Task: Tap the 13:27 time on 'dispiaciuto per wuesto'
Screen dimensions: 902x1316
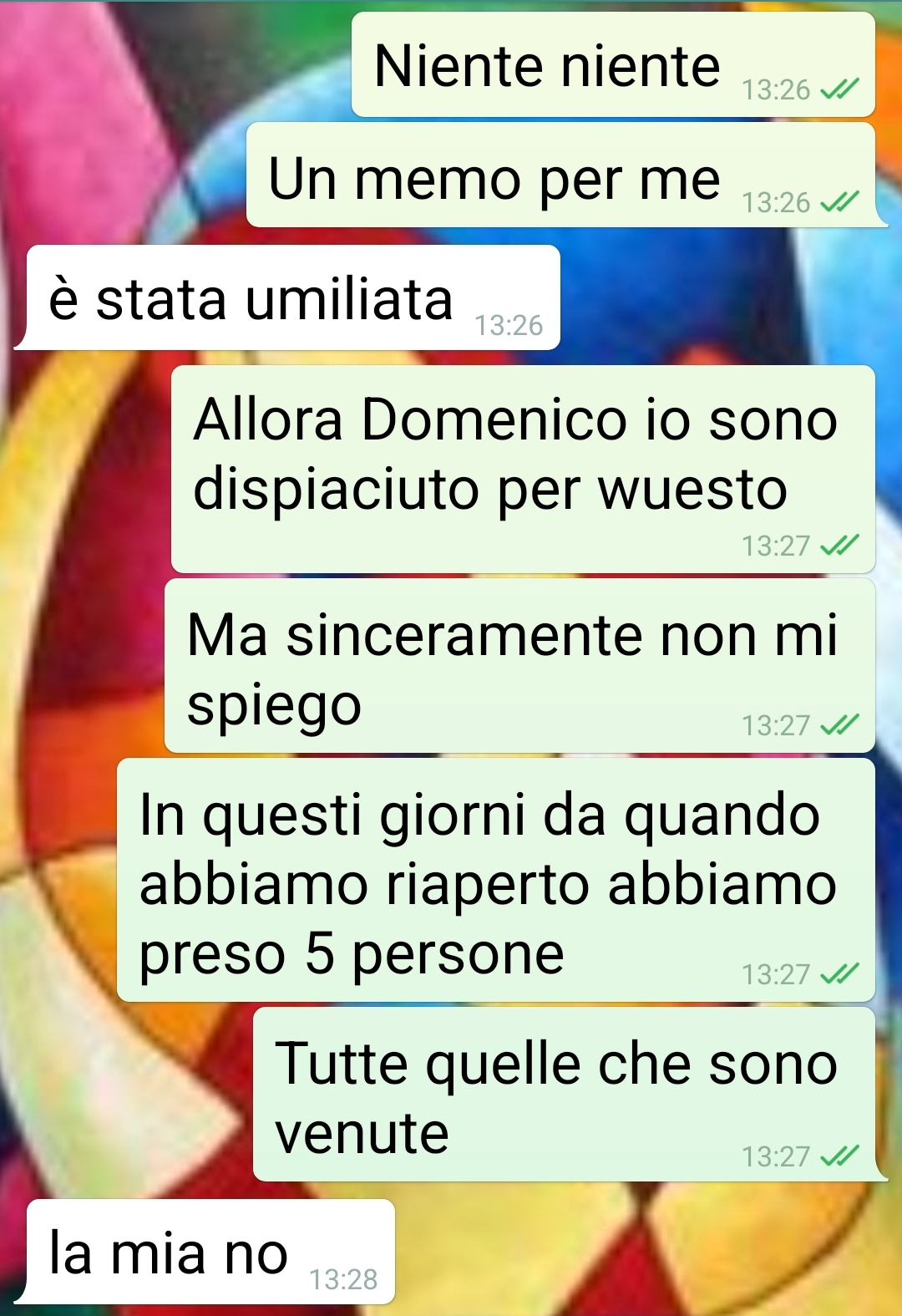Action: point(776,546)
